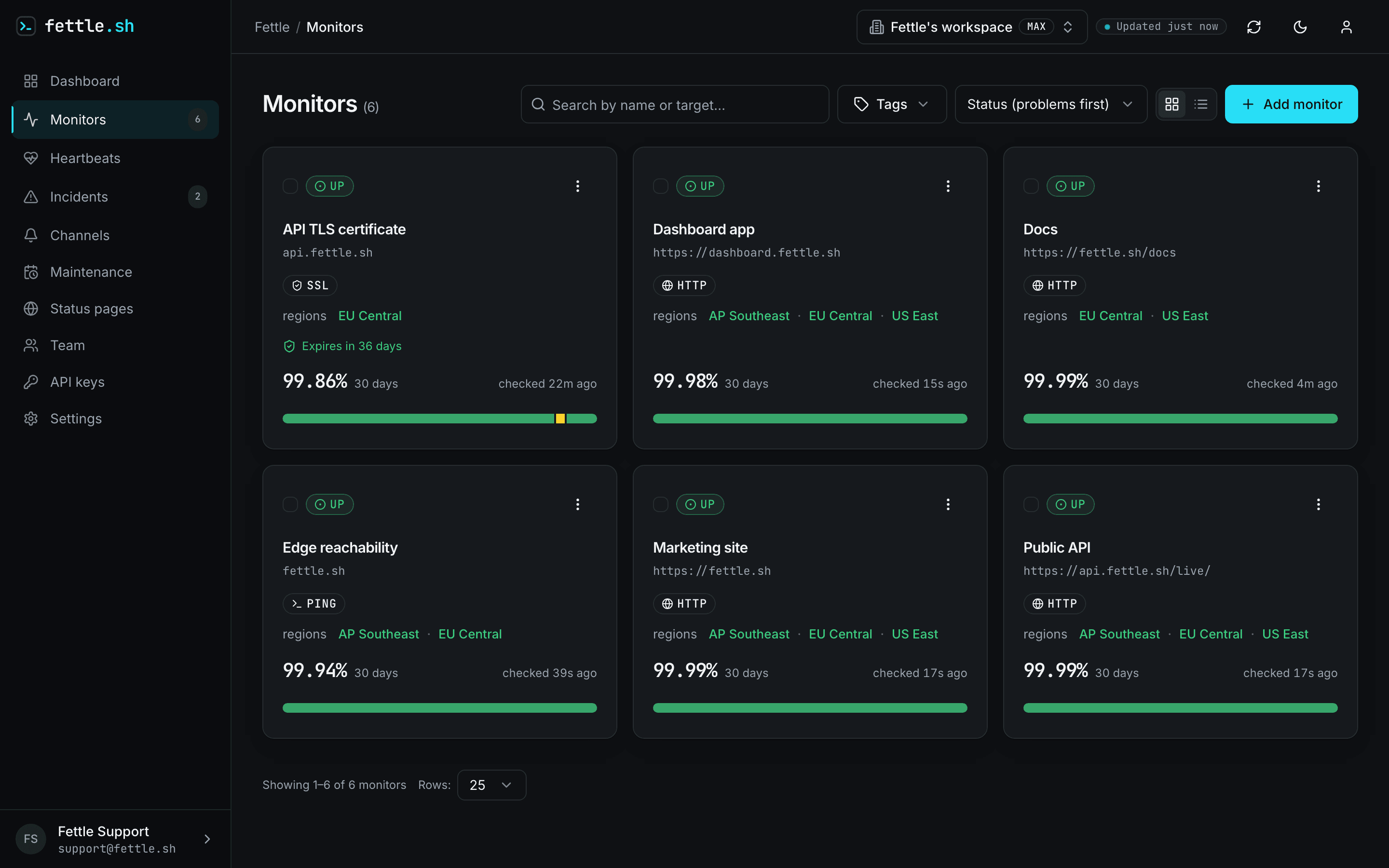Go to Dashboard in the sidebar
Screen dimensions: 1389x868
pos(115,81)
